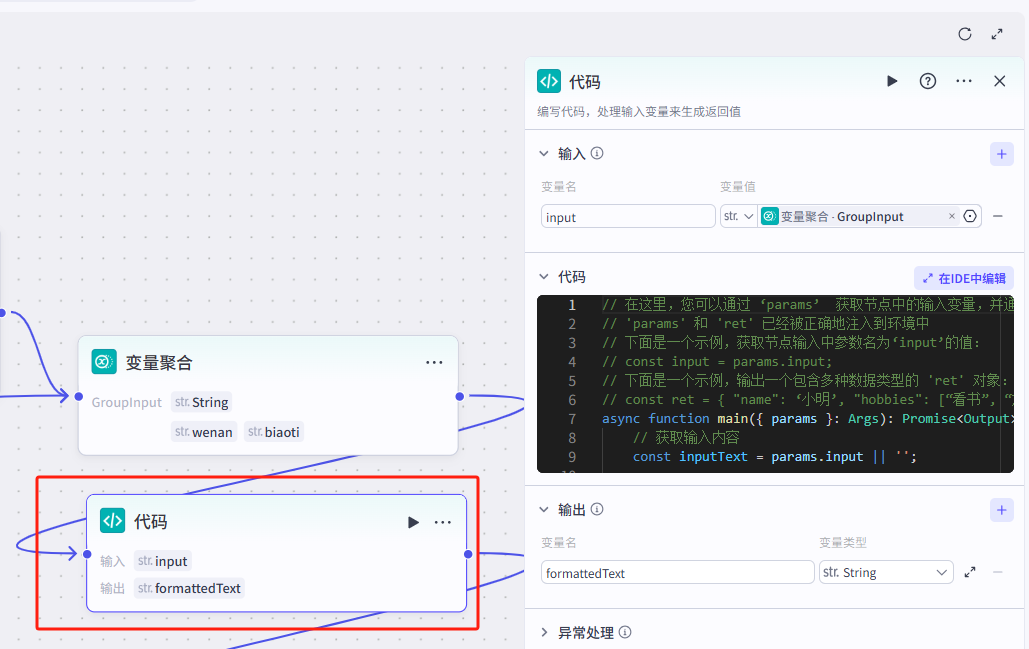Run the 代码 node on the canvas
Viewport: 1029px width, 649px height.
click(413, 522)
